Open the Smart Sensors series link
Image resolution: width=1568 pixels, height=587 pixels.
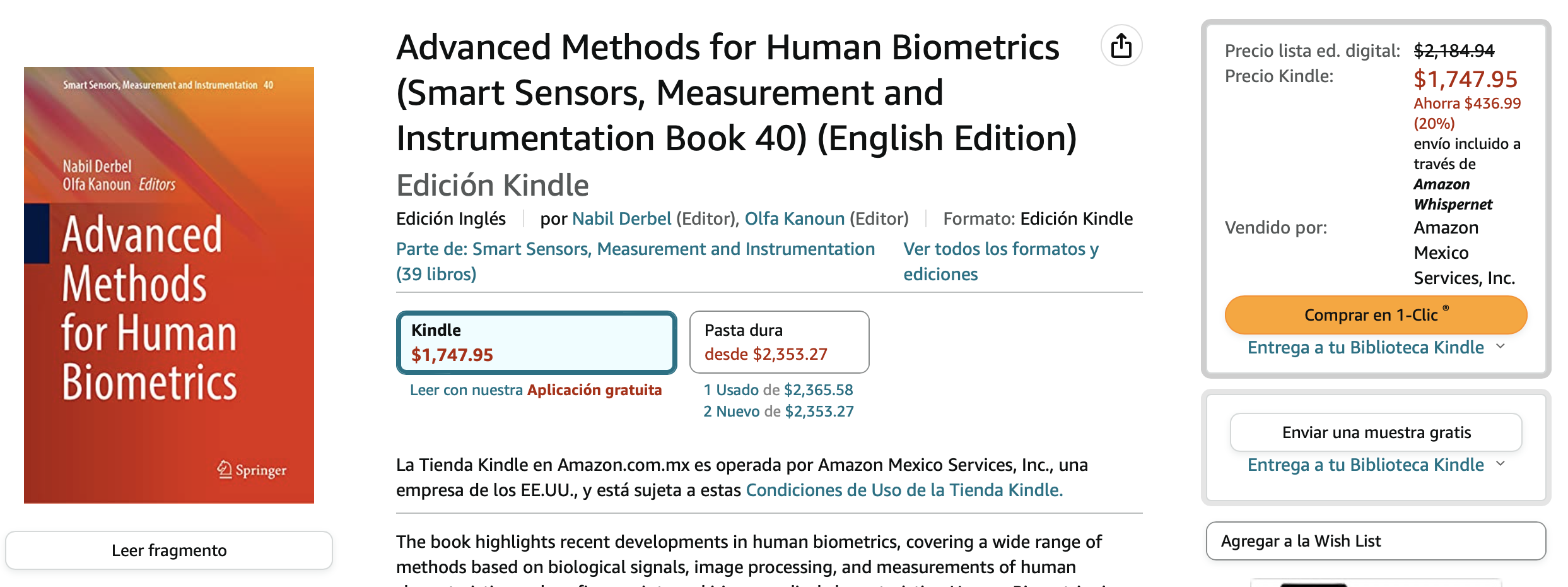[635, 249]
